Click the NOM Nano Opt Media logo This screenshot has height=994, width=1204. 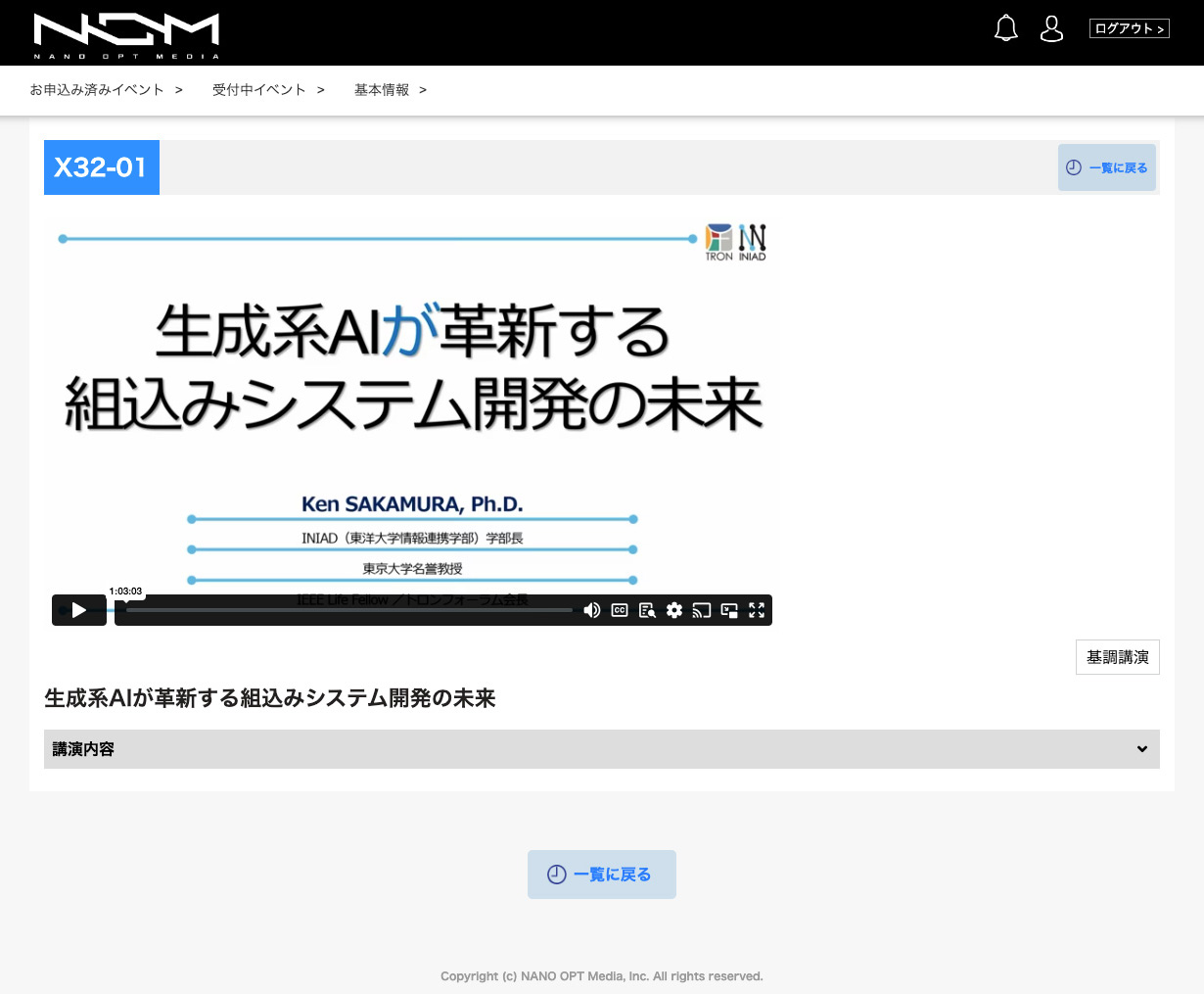pyautogui.click(x=126, y=35)
